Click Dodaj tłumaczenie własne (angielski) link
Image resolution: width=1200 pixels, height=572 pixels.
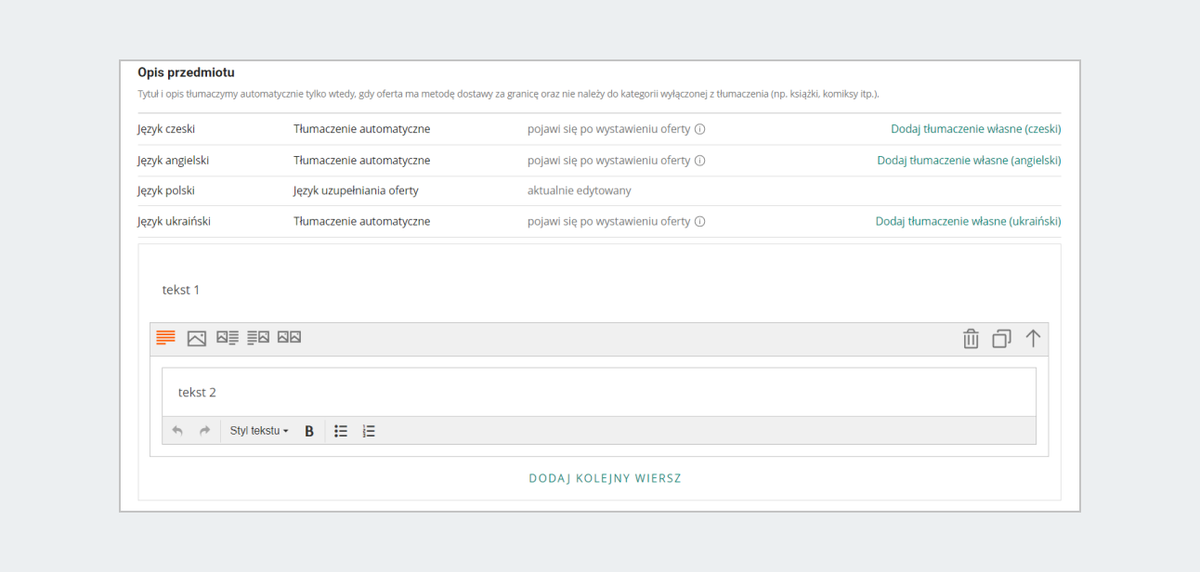[x=968, y=160]
